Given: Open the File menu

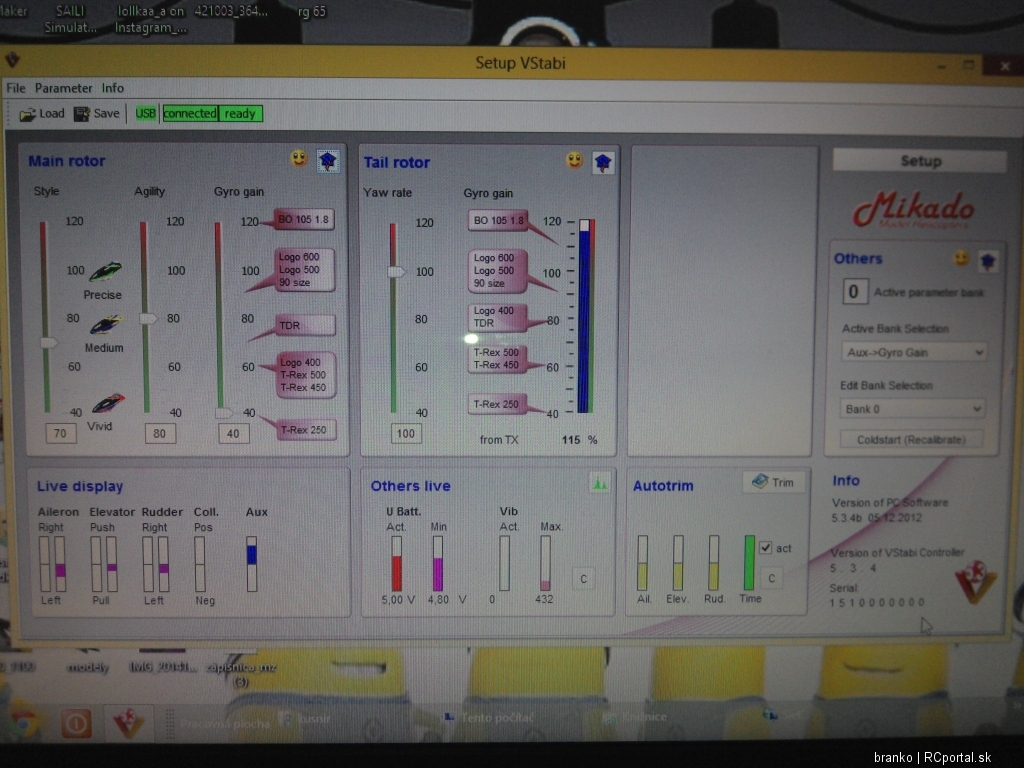Looking at the screenshot, I should (16, 88).
